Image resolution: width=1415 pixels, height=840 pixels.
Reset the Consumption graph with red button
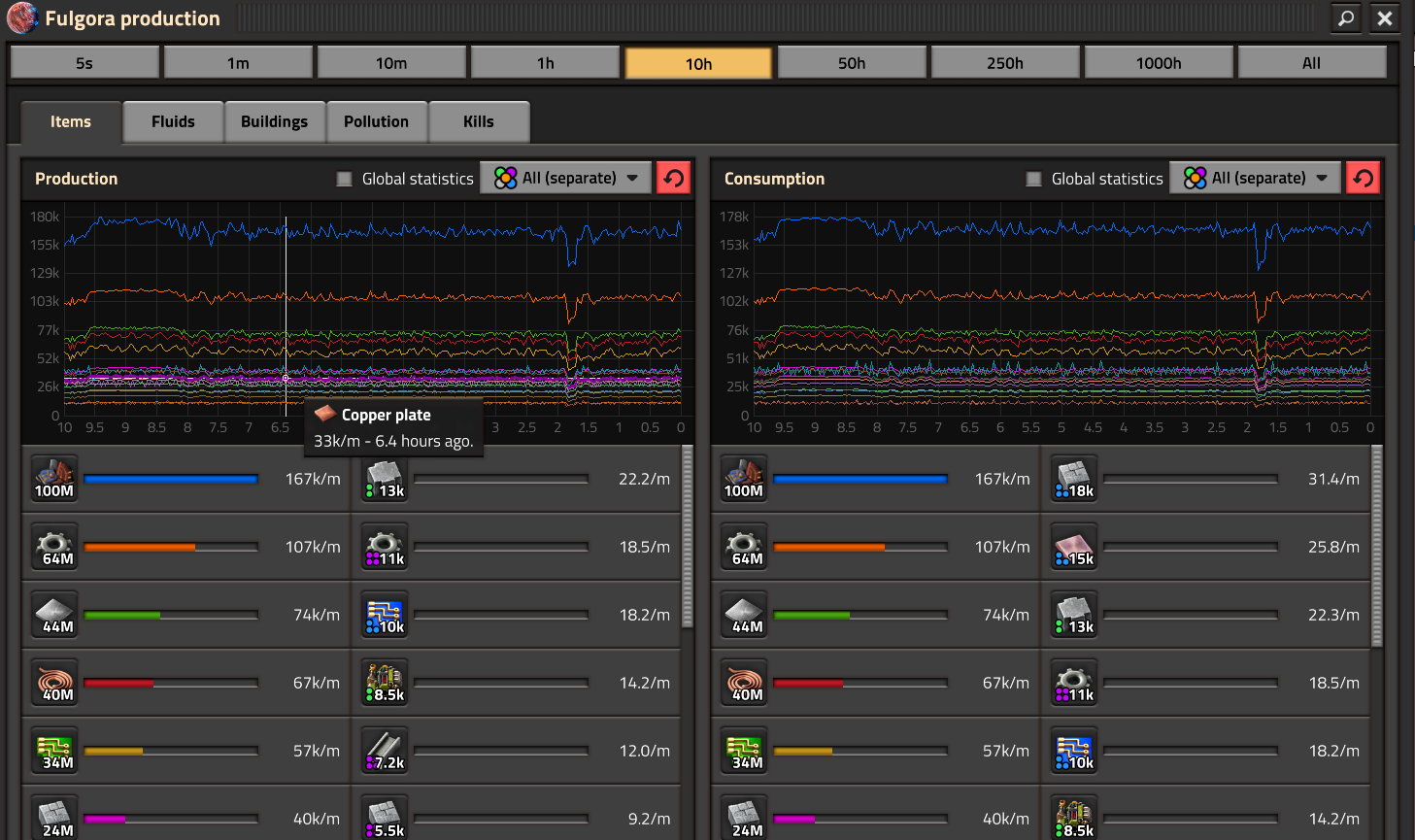pos(1363,178)
